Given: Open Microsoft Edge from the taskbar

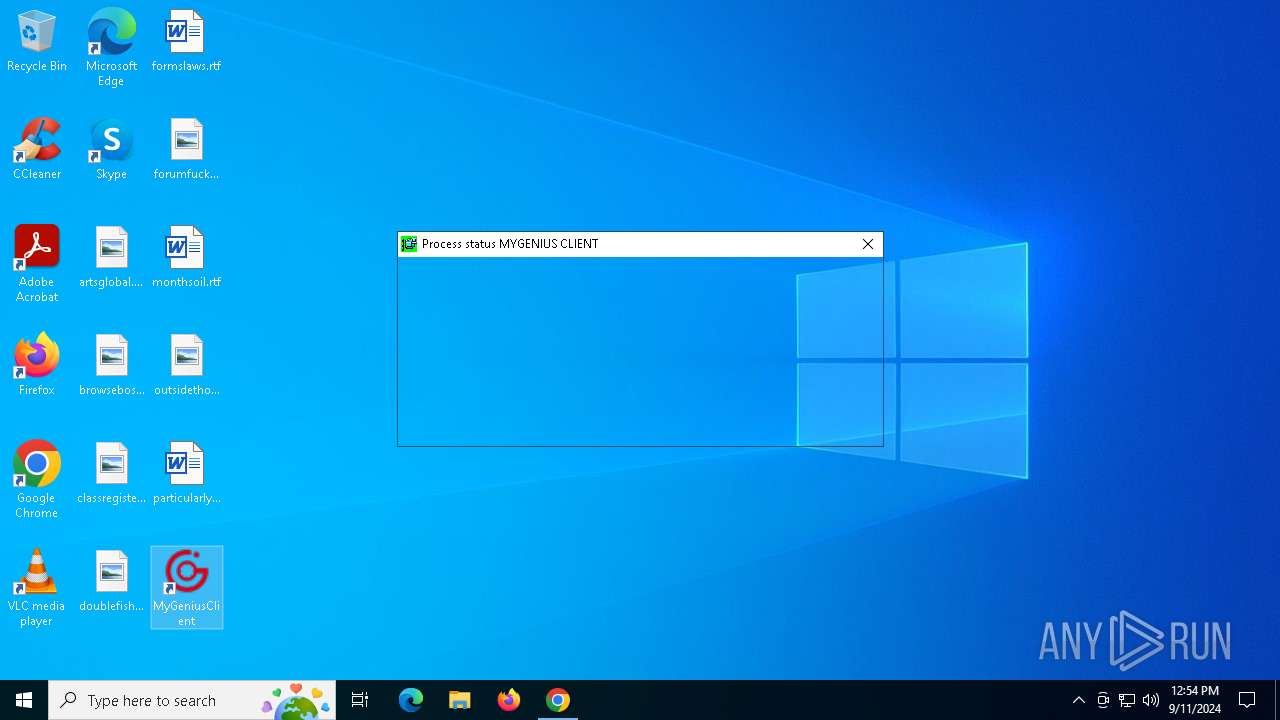Looking at the screenshot, I should point(411,700).
